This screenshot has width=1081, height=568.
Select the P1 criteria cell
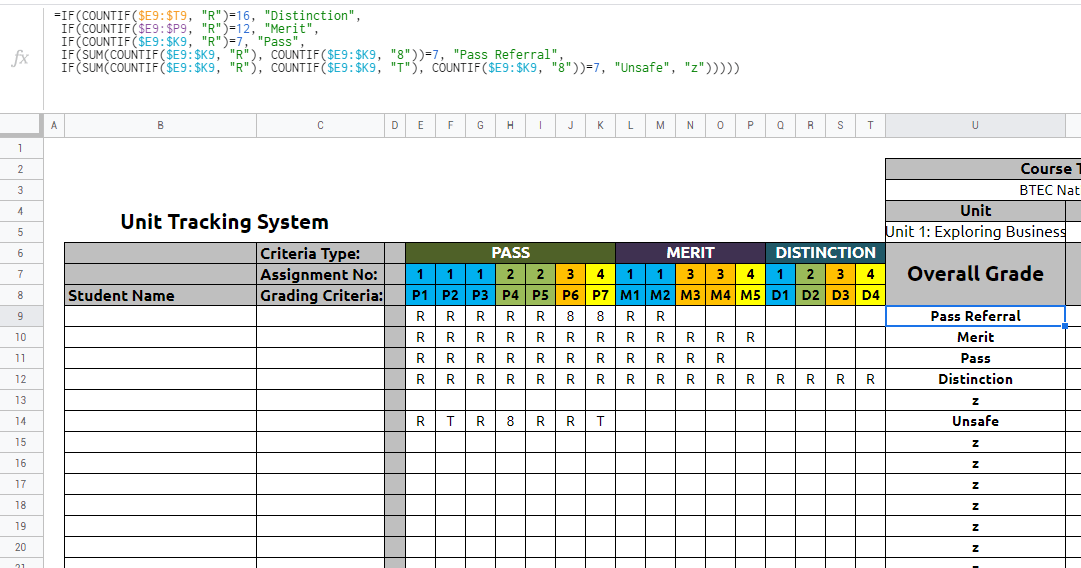[x=420, y=296]
